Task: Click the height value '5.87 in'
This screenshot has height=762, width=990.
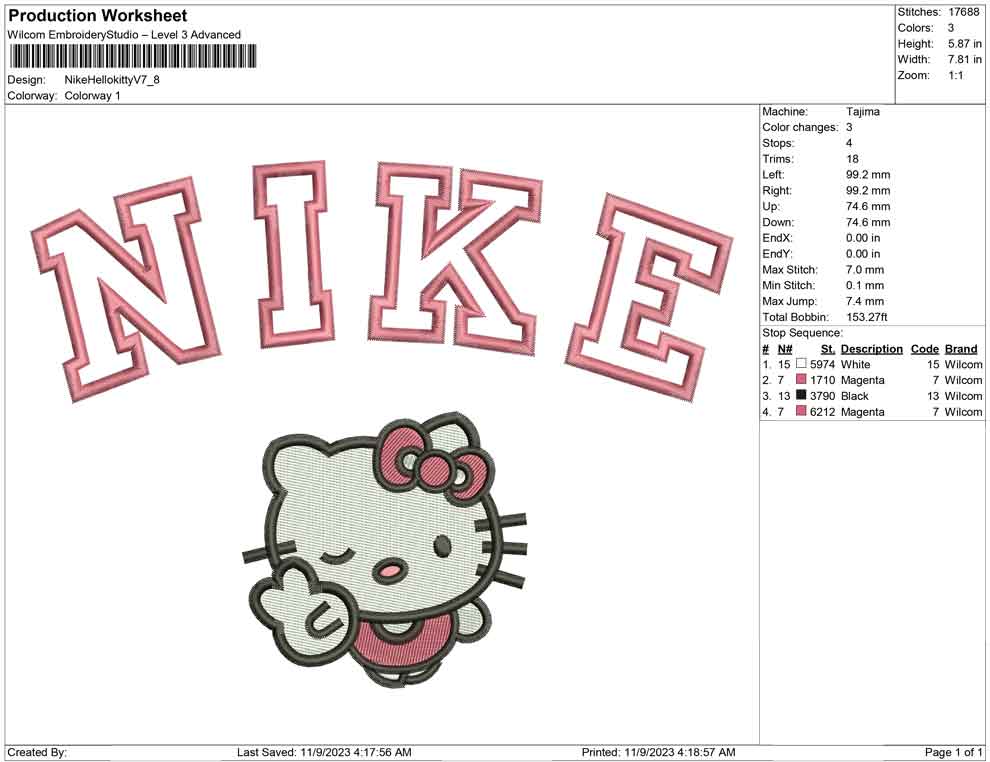Action: click(x=965, y=44)
